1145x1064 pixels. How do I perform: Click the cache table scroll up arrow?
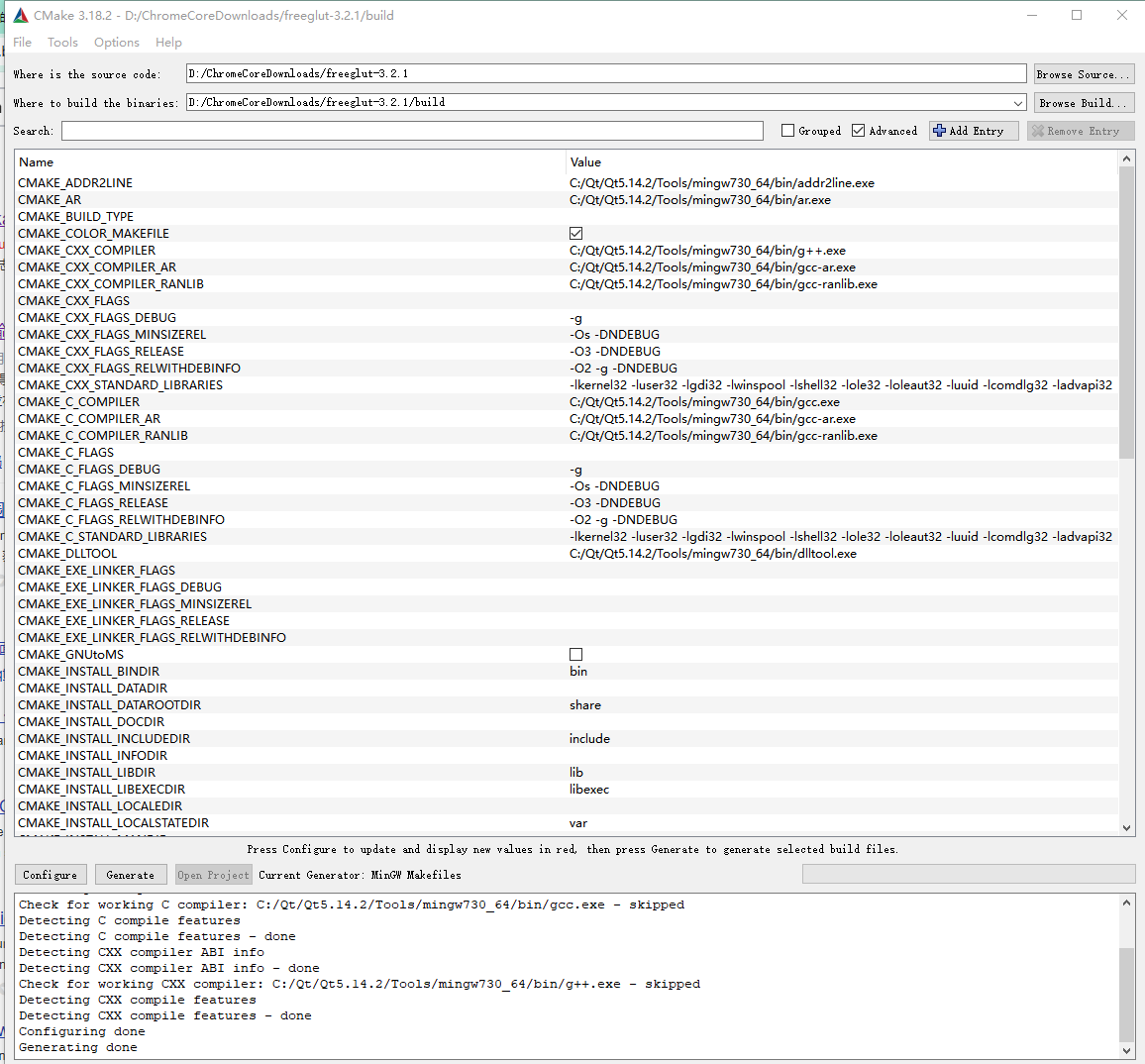point(1126,159)
